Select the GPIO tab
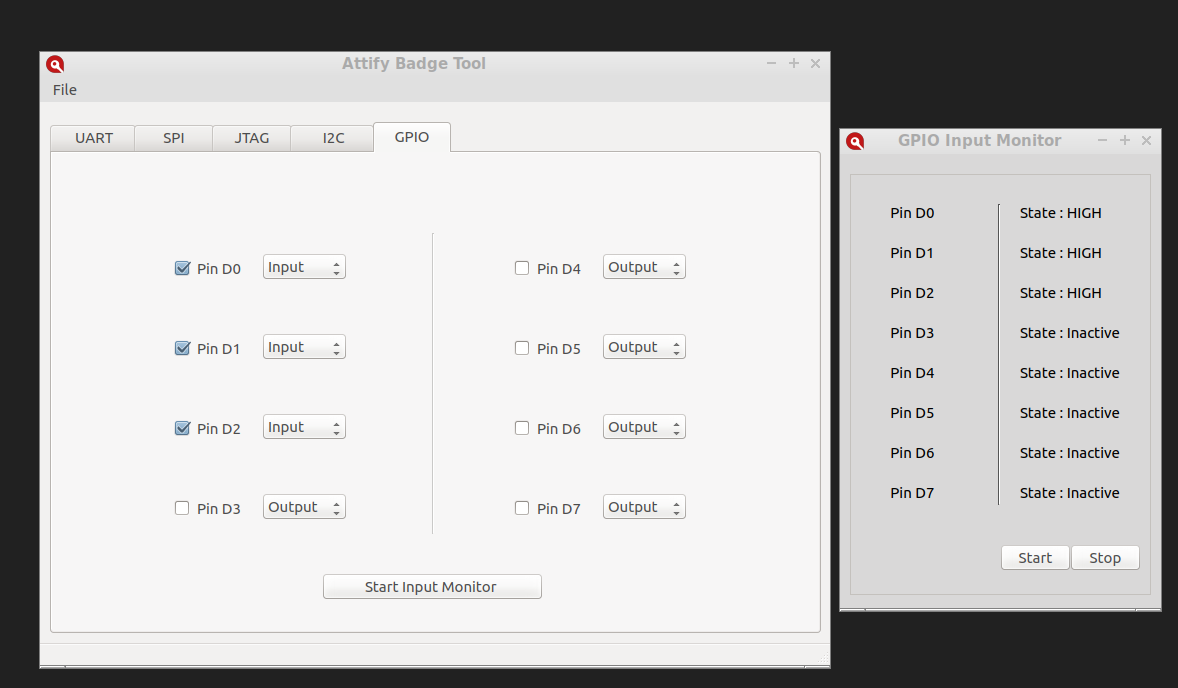The width and height of the screenshot is (1178, 688). pos(412,137)
